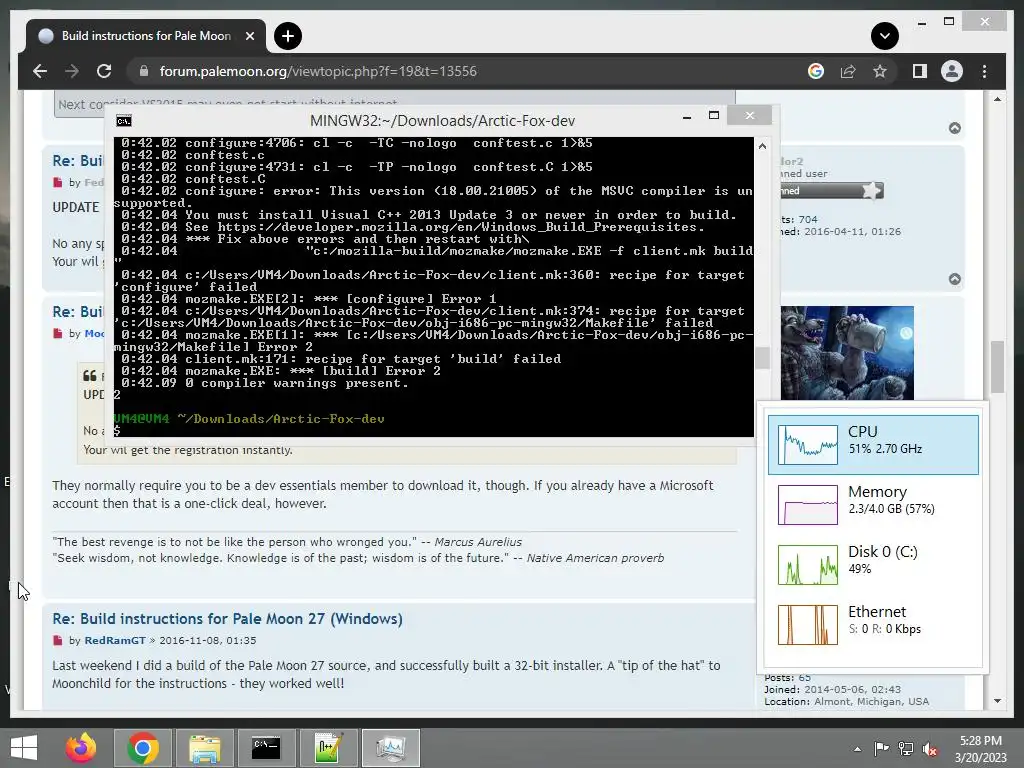Open a new tab with plus button
Image resolution: width=1024 pixels, height=768 pixels.
288,36
